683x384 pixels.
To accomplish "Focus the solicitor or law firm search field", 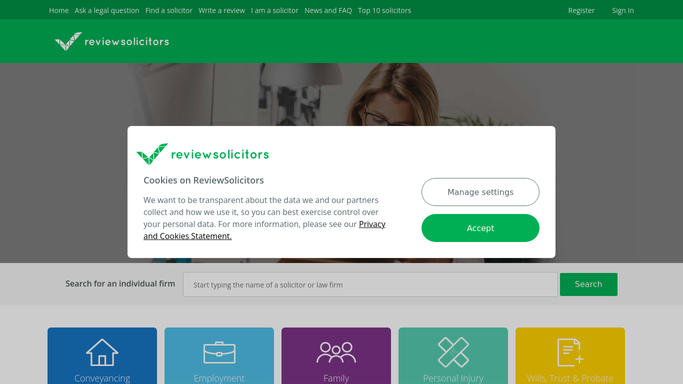I will point(370,285).
